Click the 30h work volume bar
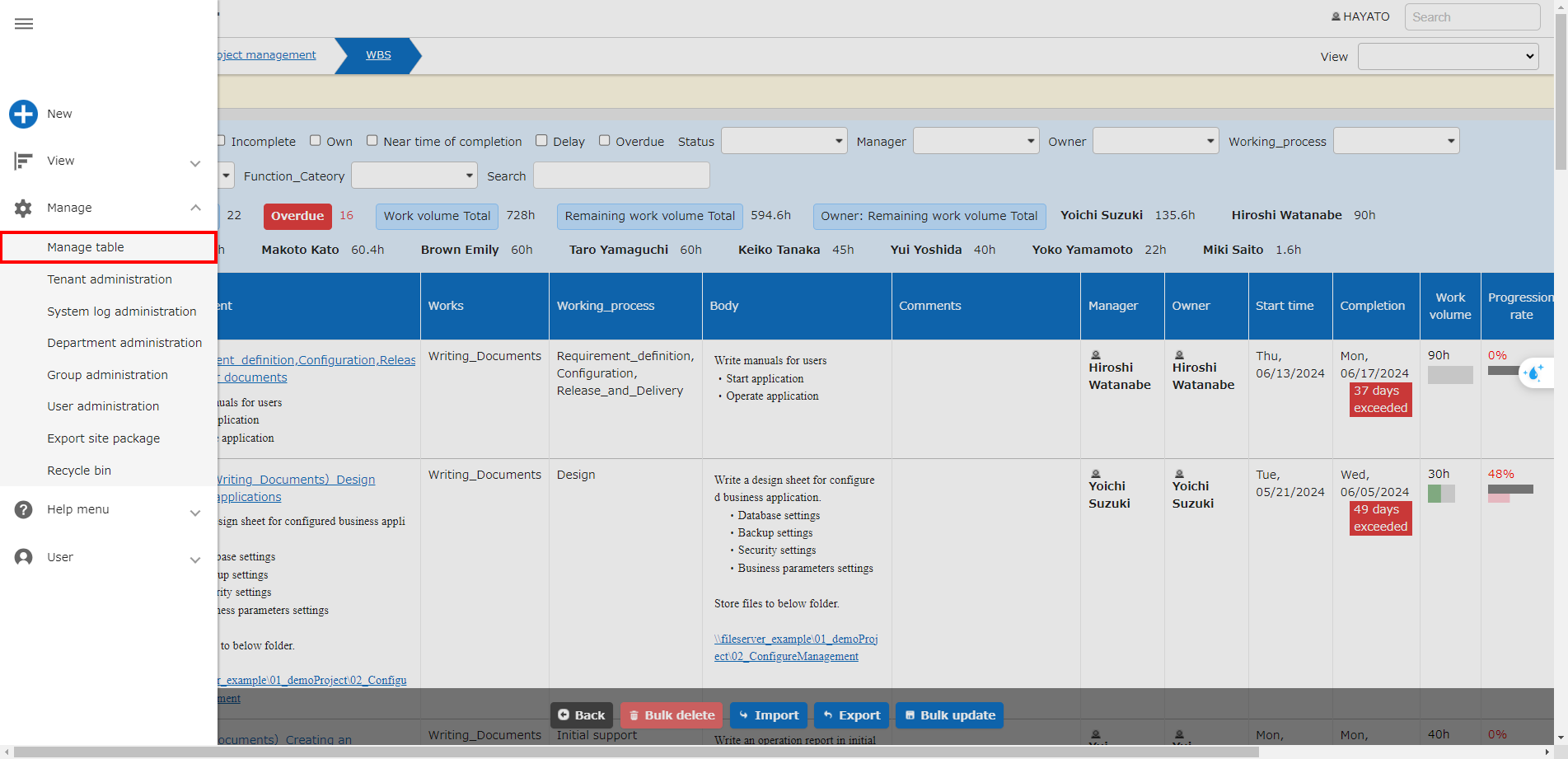The height and width of the screenshot is (759, 1568). (1441, 494)
